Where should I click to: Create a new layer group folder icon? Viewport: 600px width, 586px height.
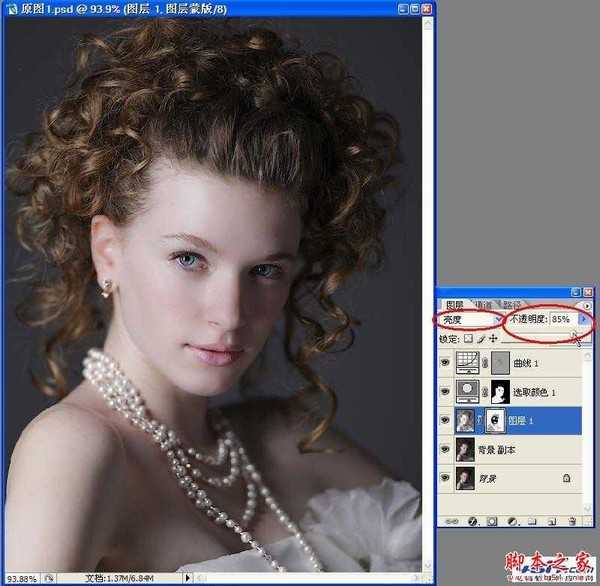532,521
